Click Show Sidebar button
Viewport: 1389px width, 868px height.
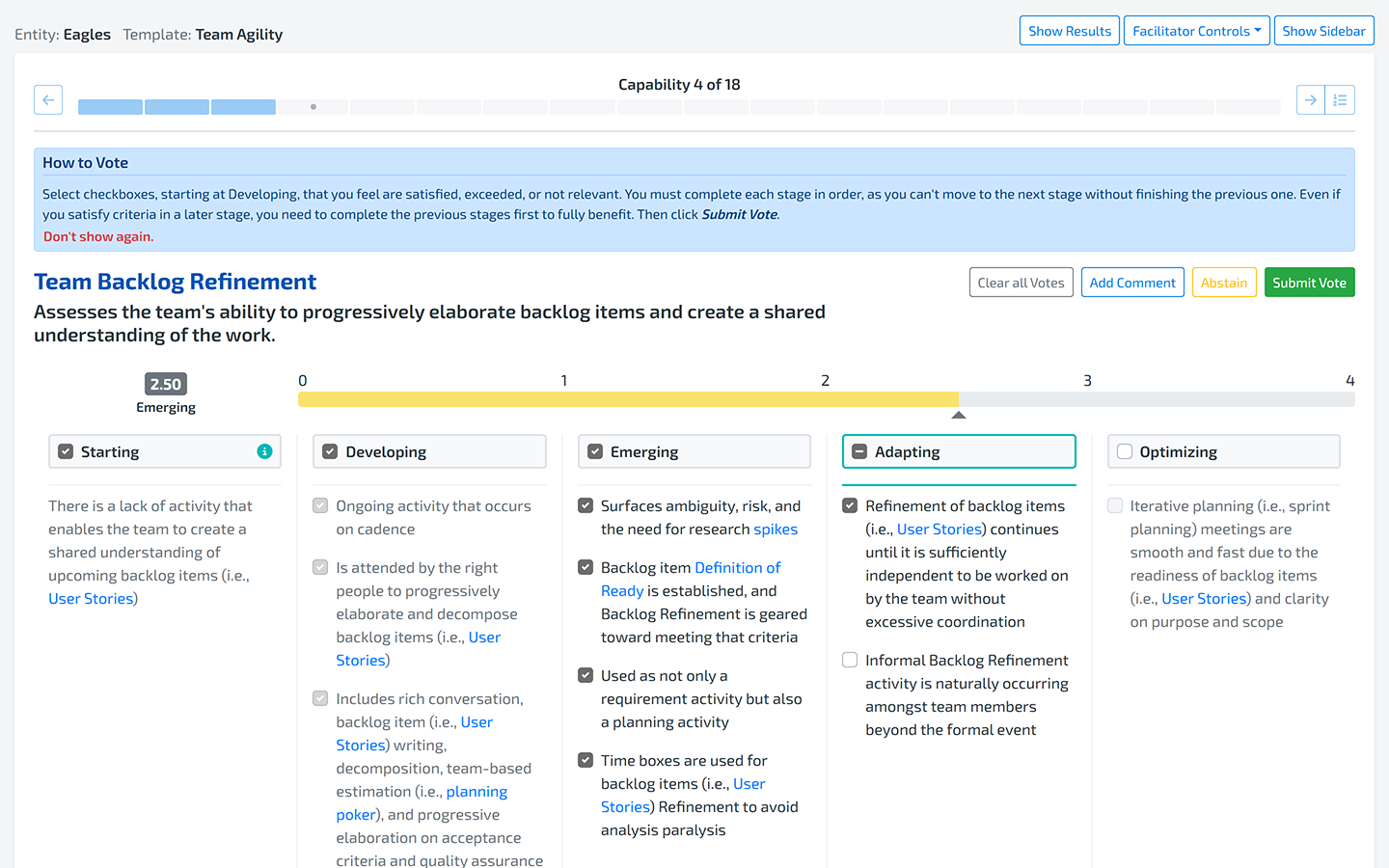(x=1323, y=31)
